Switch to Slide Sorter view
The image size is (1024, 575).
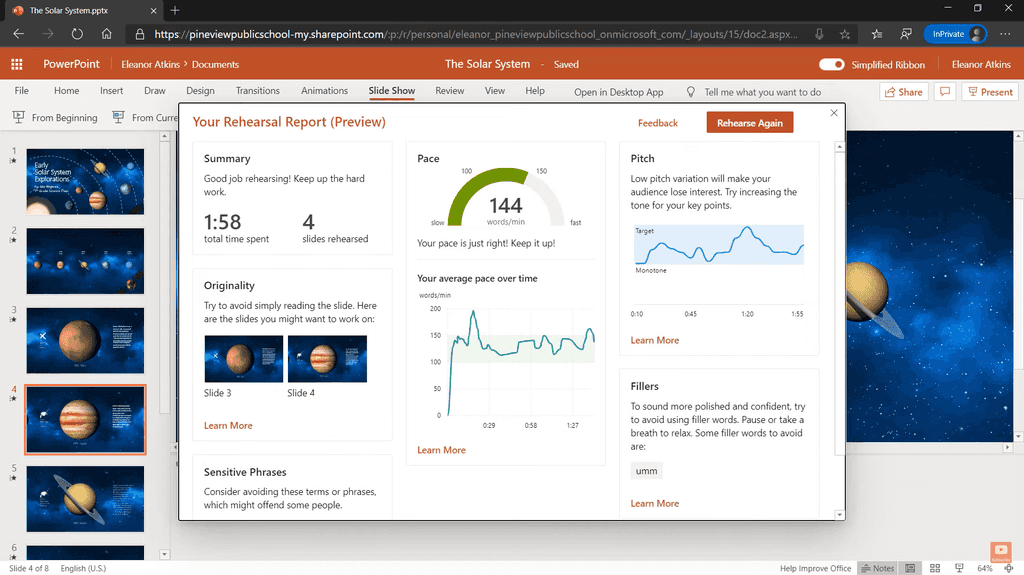(934, 568)
